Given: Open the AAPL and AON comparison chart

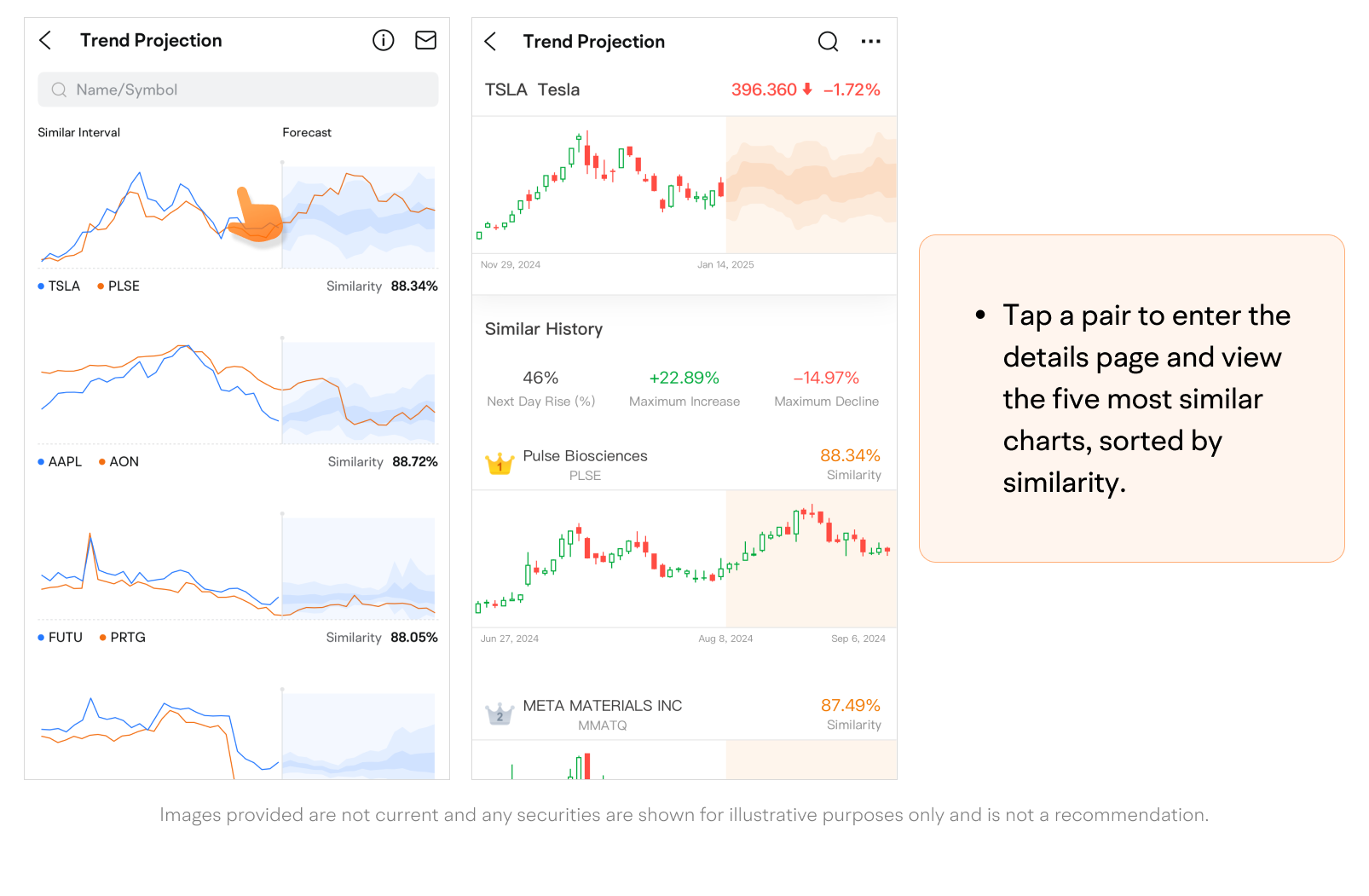Looking at the screenshot, I should click(x=237, y=390).
